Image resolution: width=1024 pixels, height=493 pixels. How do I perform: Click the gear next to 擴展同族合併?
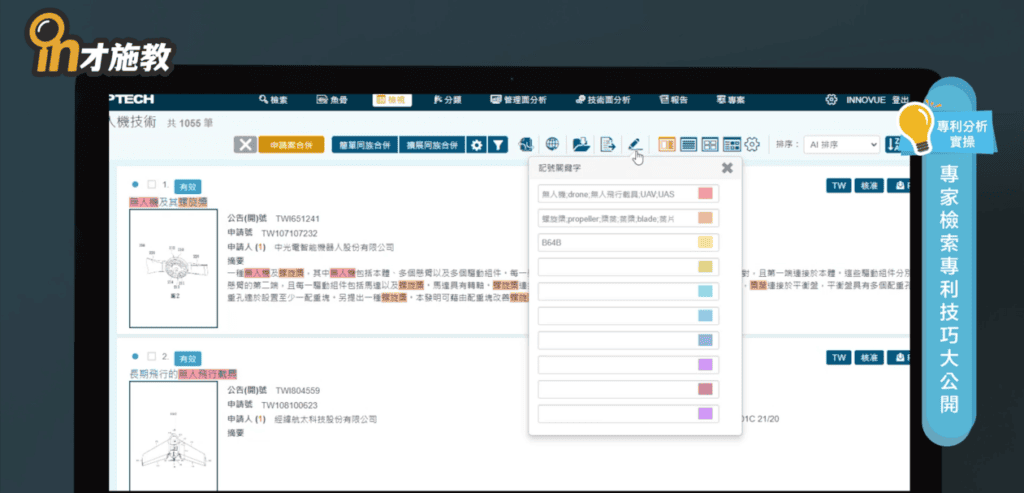(x=477, y=145)
